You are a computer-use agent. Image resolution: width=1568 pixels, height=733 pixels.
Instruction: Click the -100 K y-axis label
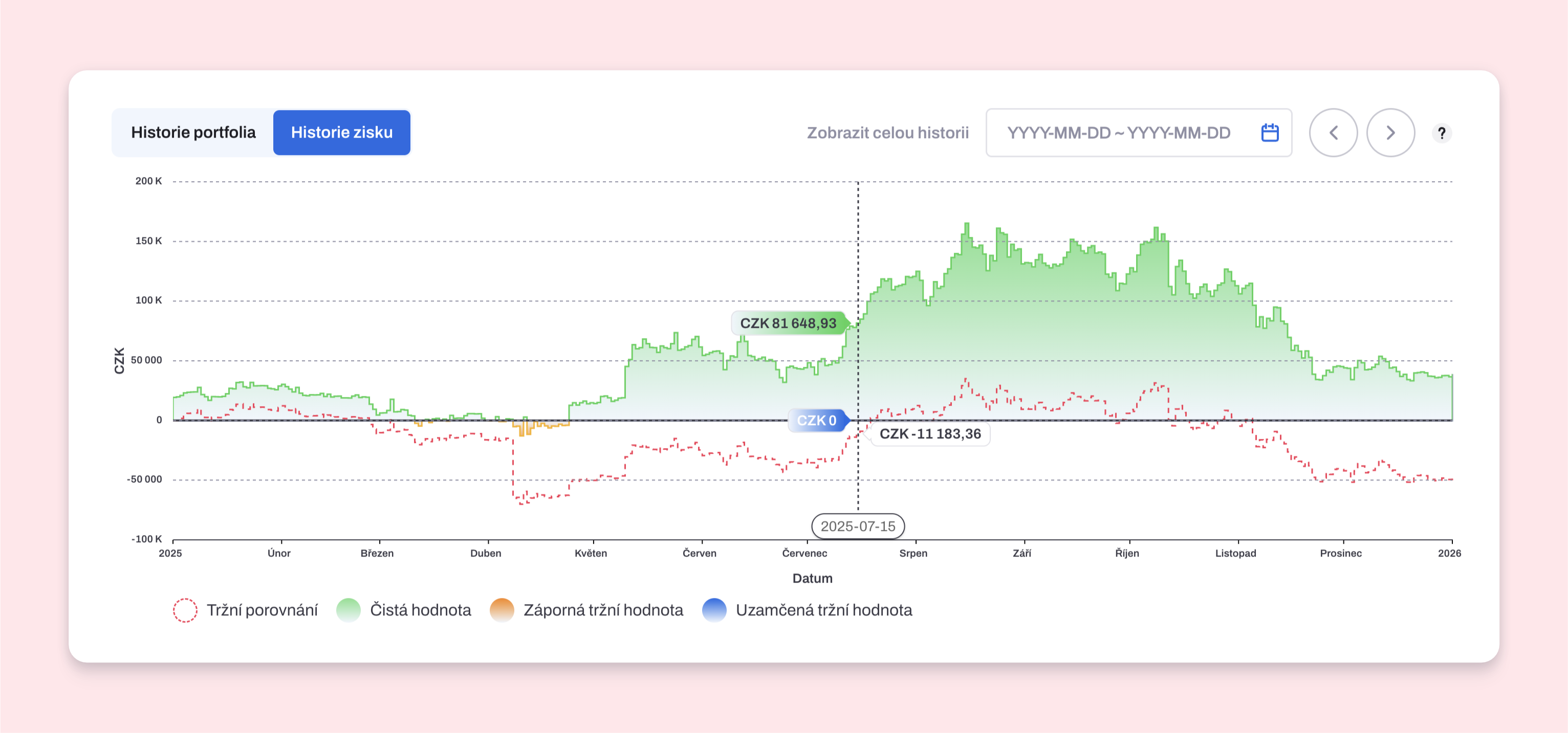tap(147, 540)
